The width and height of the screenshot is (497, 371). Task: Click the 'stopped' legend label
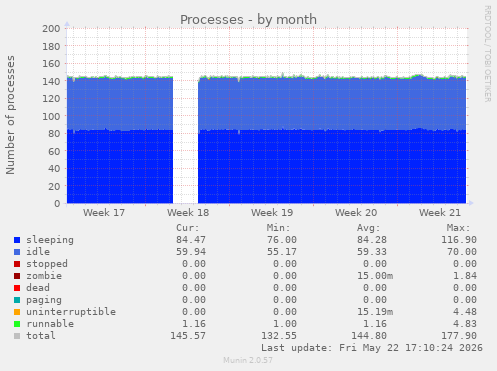tap(47, 264)
